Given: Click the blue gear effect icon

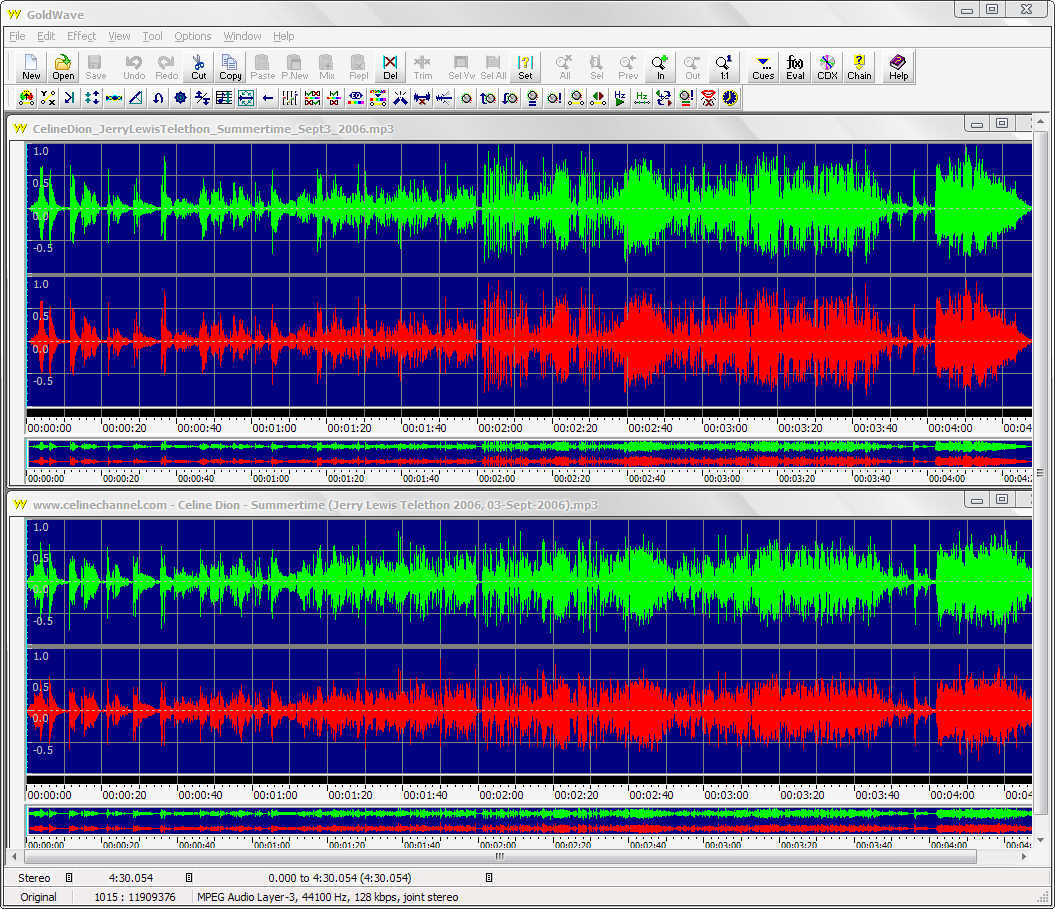Looking at the screenshot, I should tap(180, 98).
